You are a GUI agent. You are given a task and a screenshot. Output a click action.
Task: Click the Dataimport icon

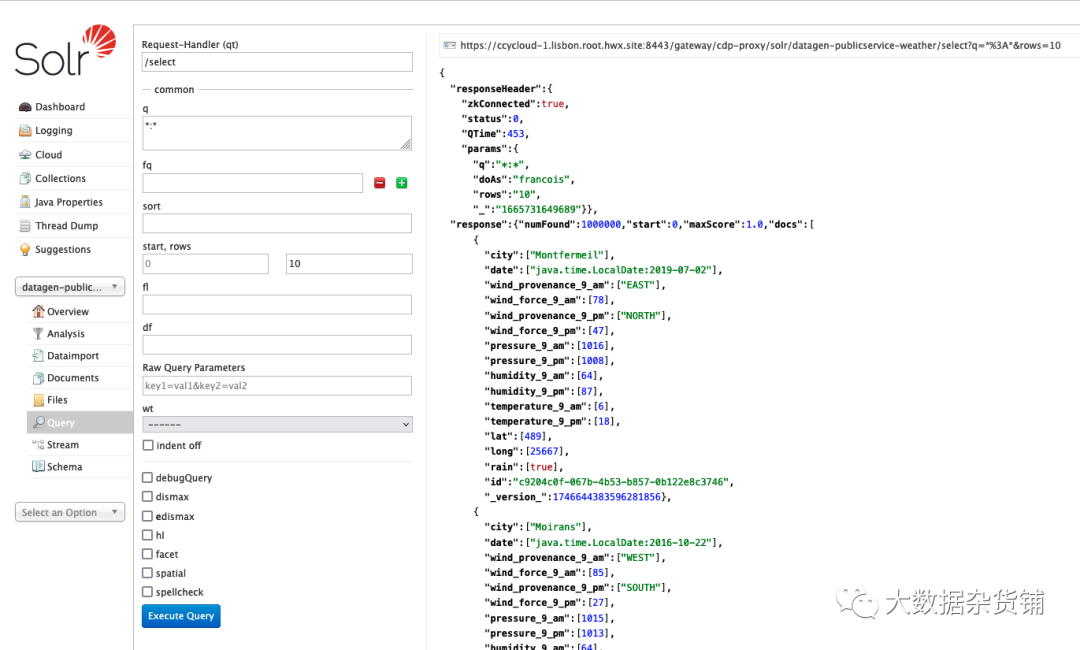coord(38,355)
